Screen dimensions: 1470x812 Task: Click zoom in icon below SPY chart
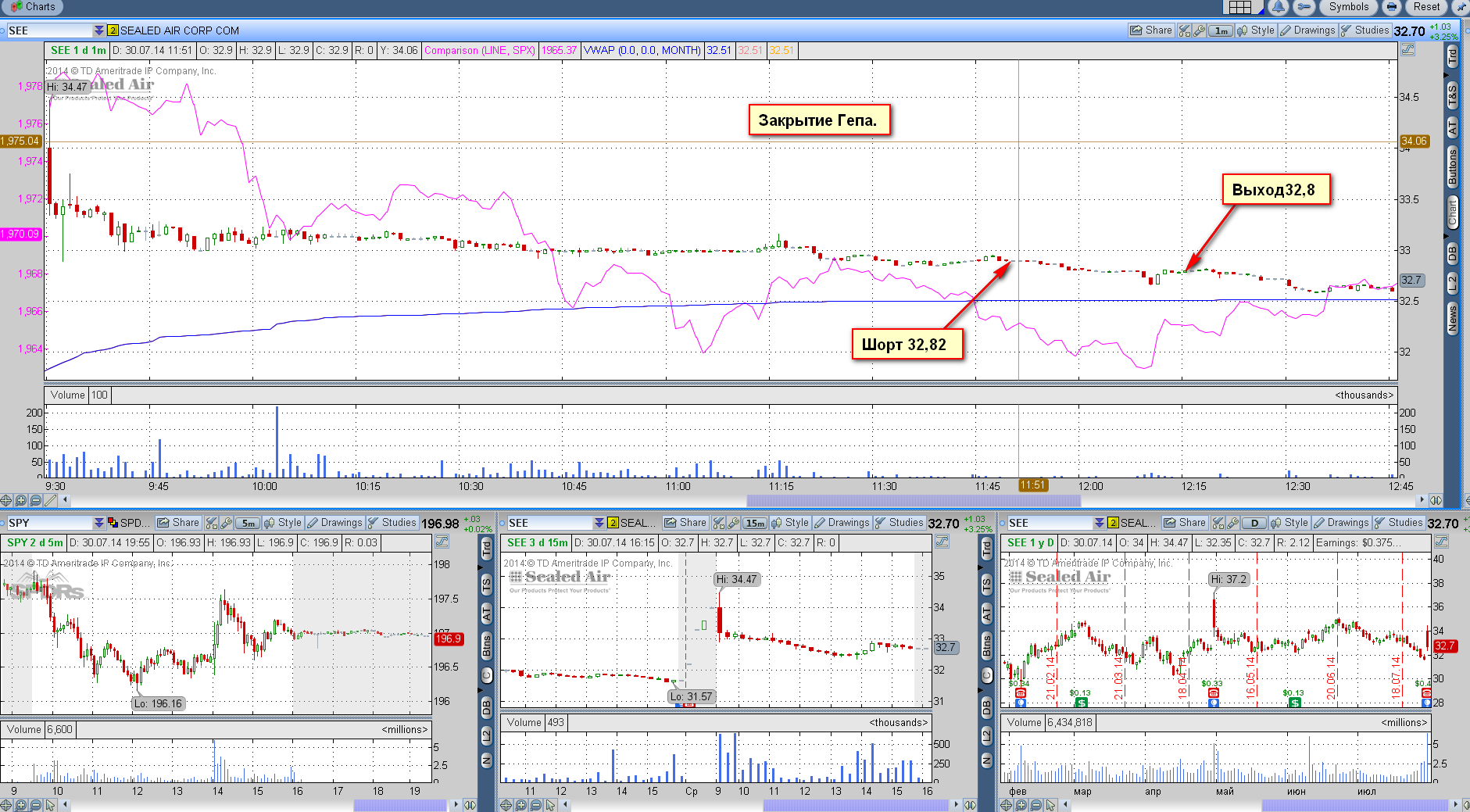[x=21, y=805]
